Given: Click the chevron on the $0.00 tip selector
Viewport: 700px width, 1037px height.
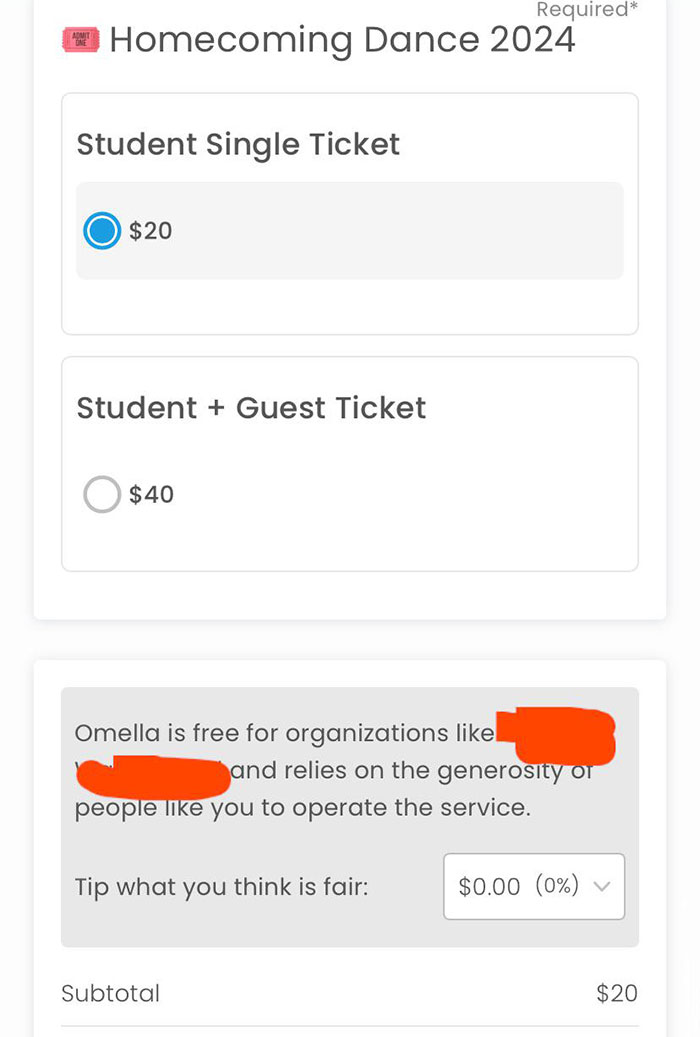Looking at the screenshot, I should tap(601, 886).
